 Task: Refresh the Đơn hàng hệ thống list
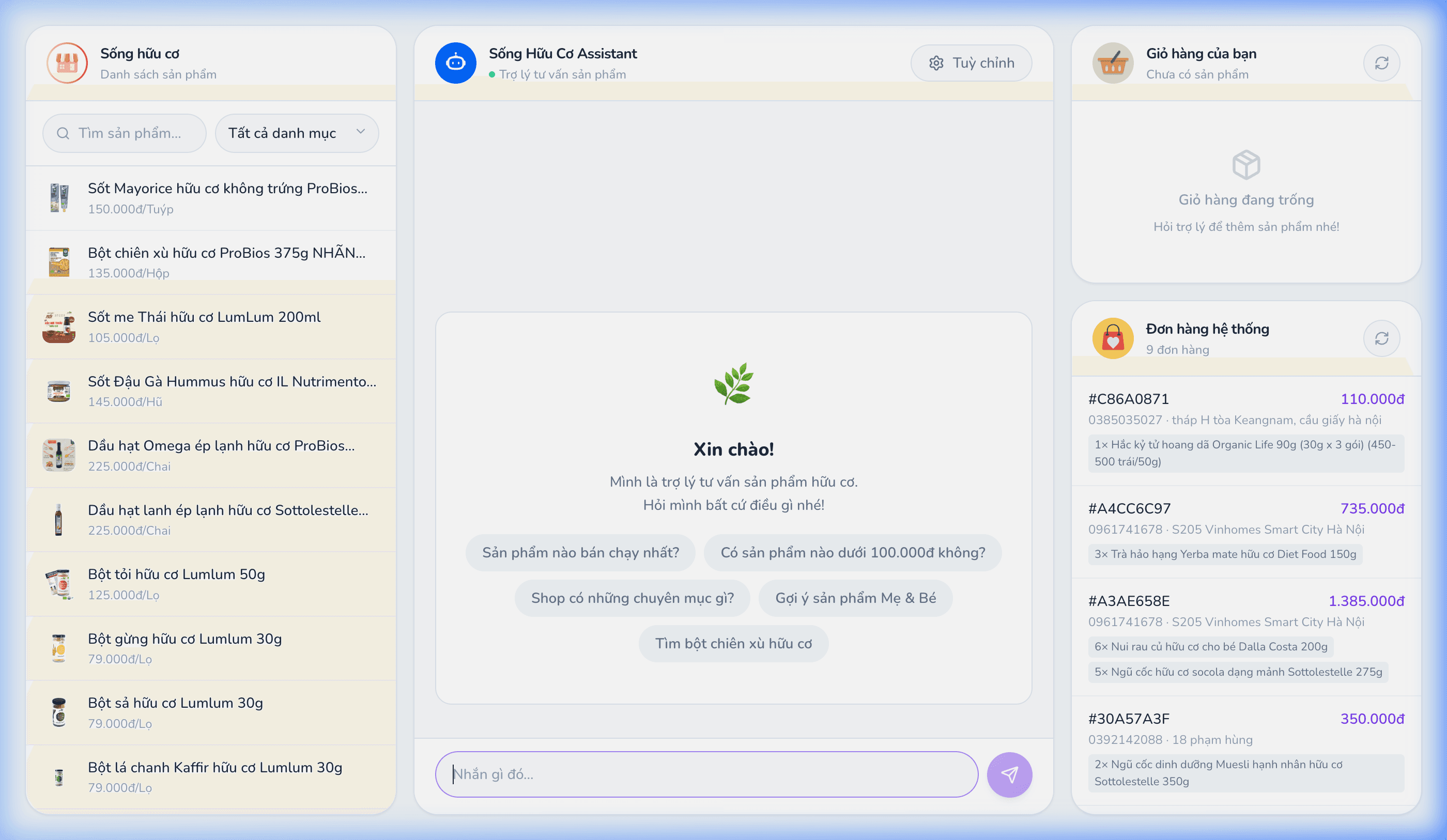[1382, 338]
